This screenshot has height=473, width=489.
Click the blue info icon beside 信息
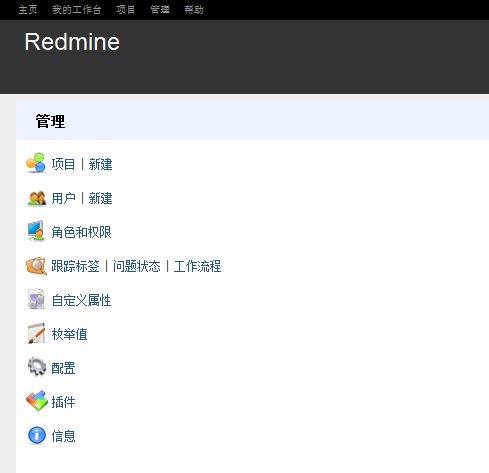coord(37,435)
